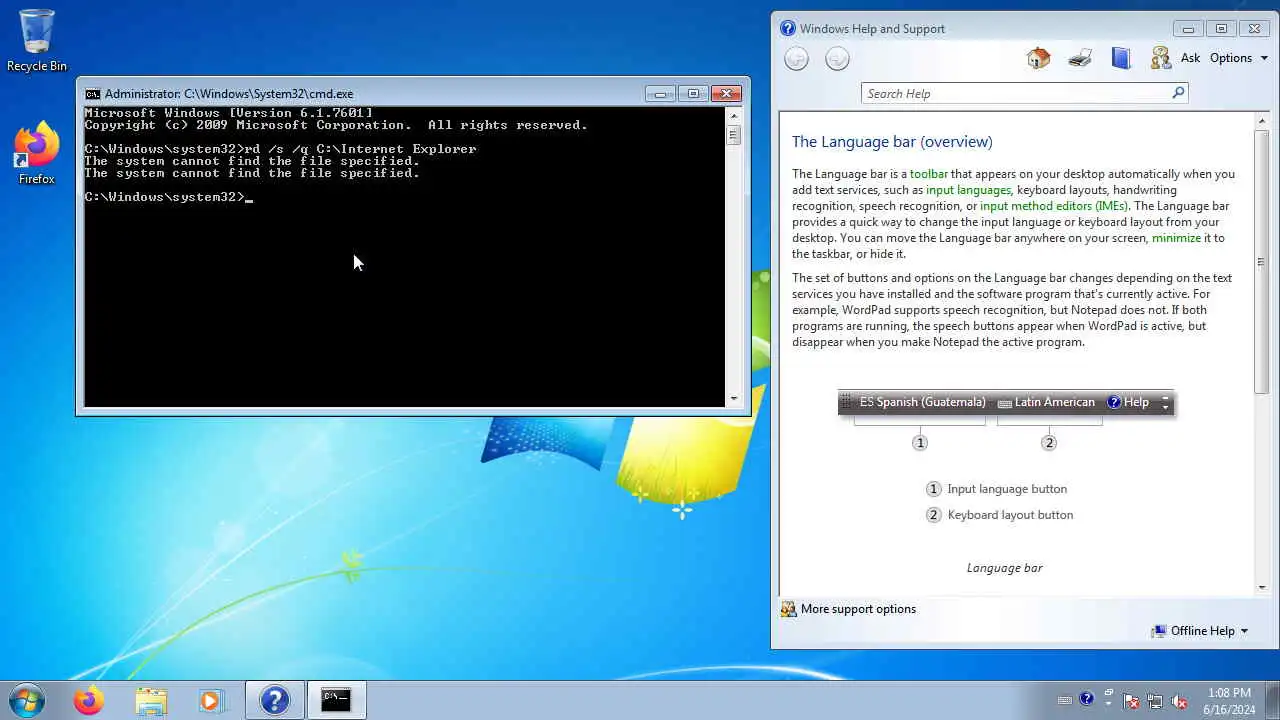Screen dimensions: 1280x720
Task: Click the keyboard layout tray icon
Action: 1065,700
